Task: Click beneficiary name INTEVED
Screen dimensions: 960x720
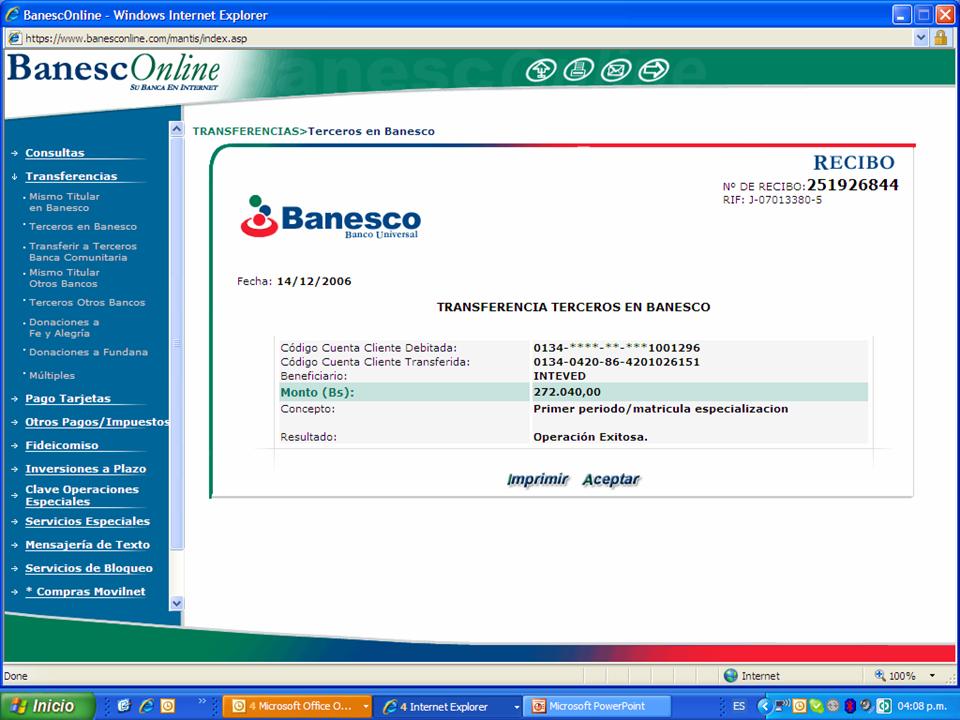Action: [x=559, y=376]
